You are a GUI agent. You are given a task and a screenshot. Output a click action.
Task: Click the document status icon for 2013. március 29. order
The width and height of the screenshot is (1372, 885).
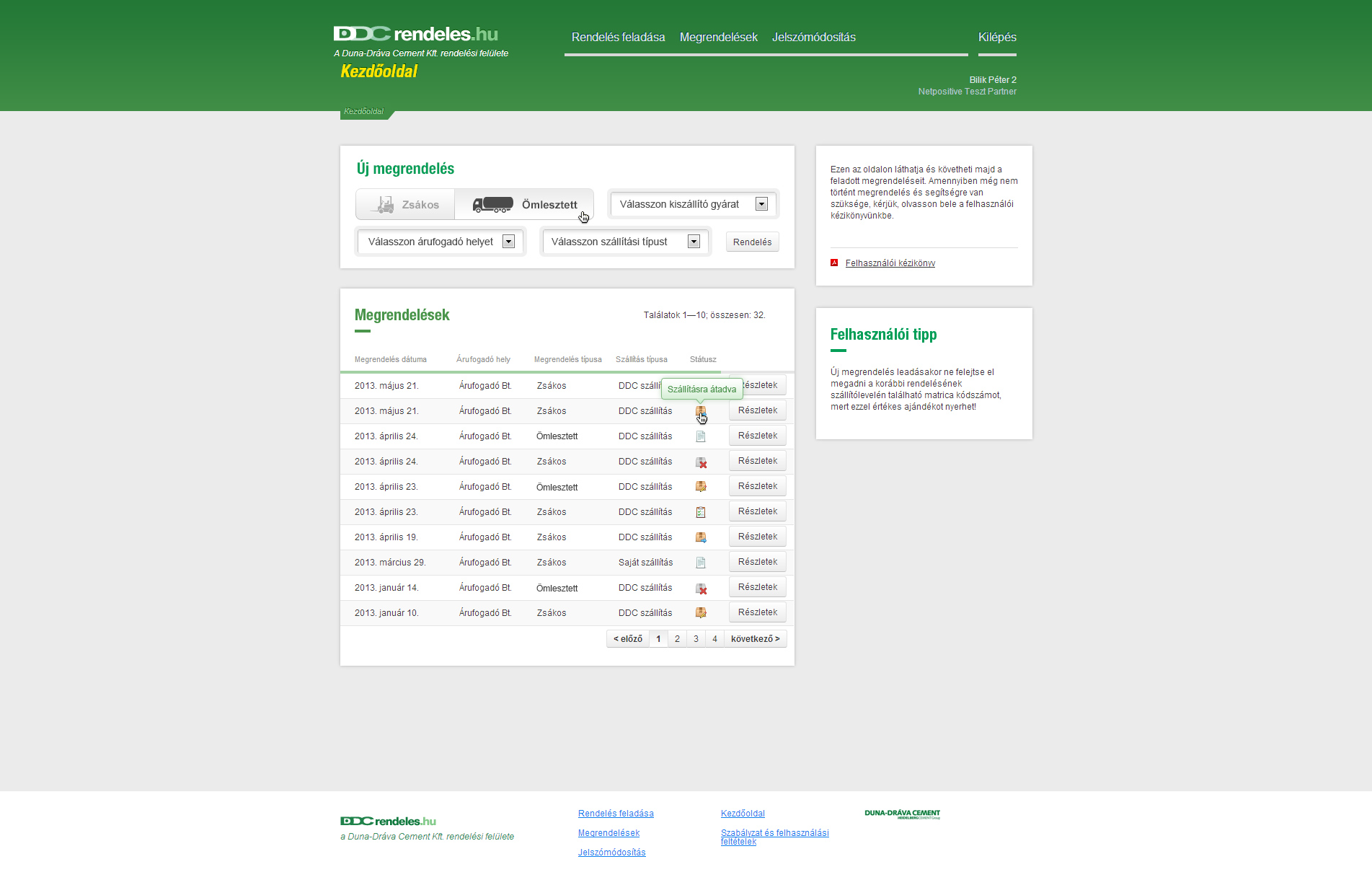701,563
